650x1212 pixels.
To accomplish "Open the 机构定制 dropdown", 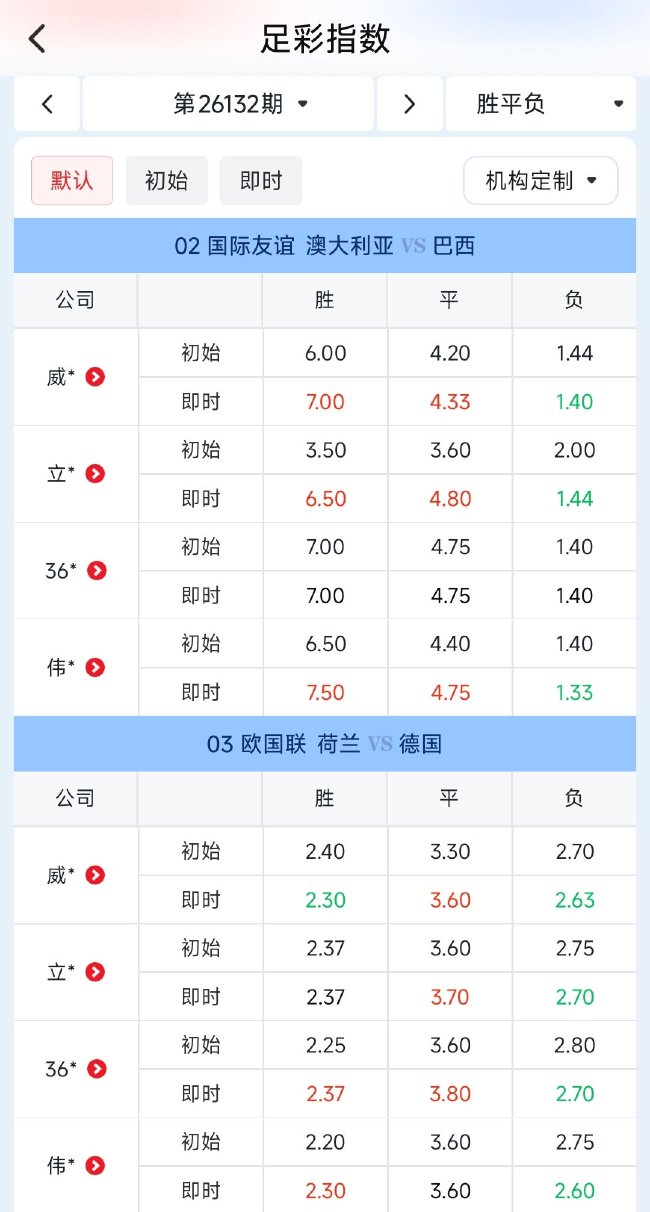I will 541,181.
